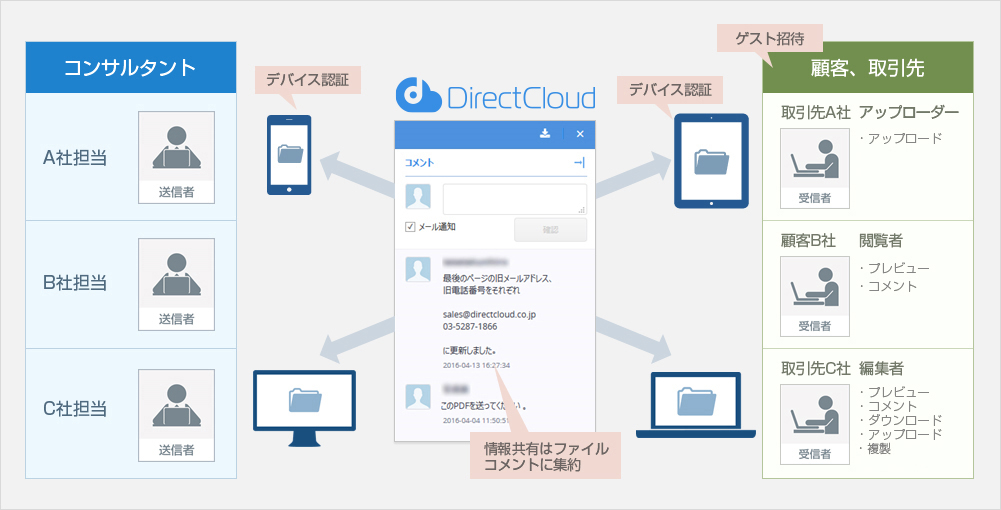
Task: Click the コンサルタント header
Action: coord(130,68)
